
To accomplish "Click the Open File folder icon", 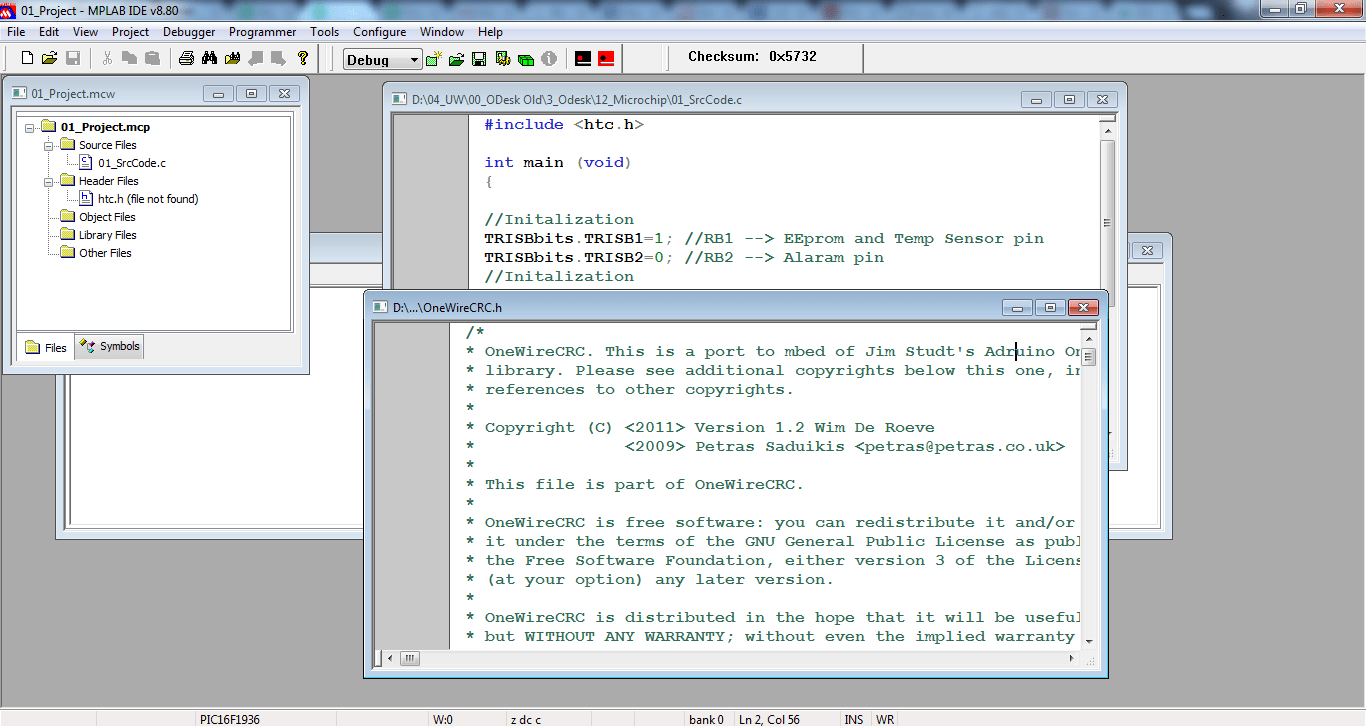I will tap(50, 59).
